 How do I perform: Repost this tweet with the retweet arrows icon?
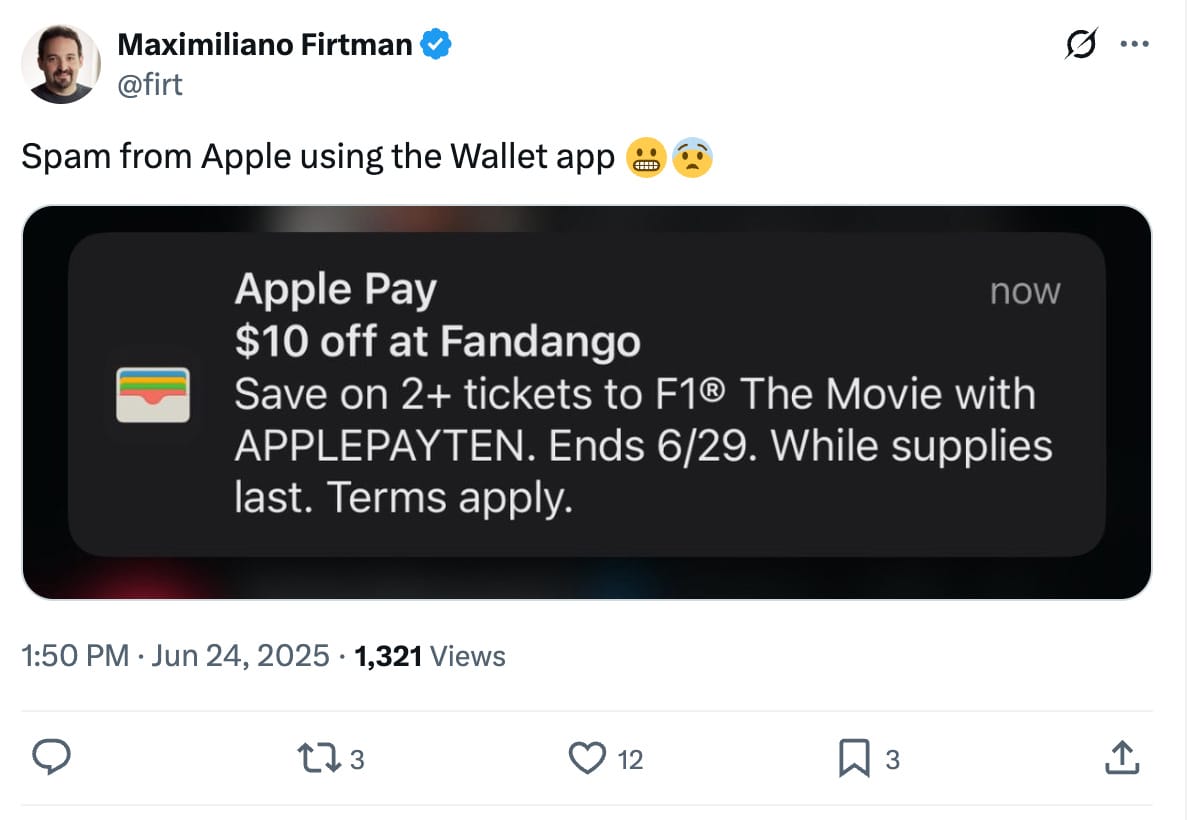[x=318, y=758]
